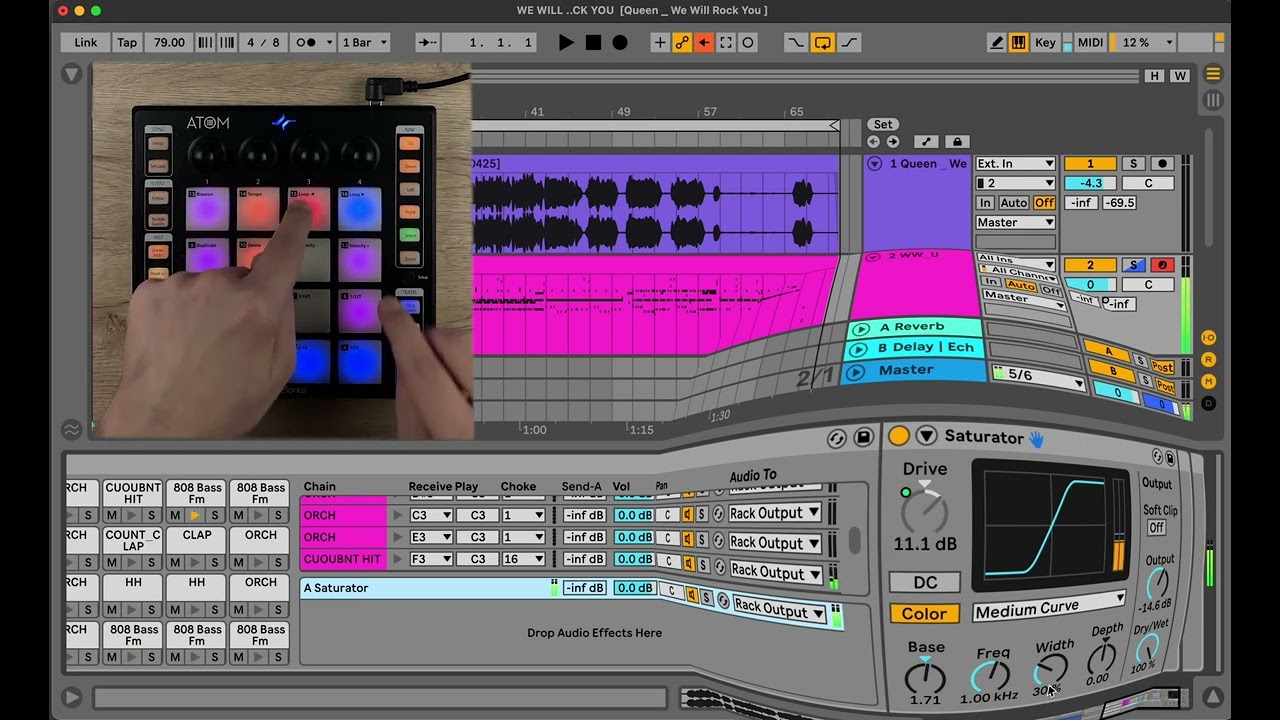
Task: Deactivate track 1 with its activator
Action: (1090, 164)
